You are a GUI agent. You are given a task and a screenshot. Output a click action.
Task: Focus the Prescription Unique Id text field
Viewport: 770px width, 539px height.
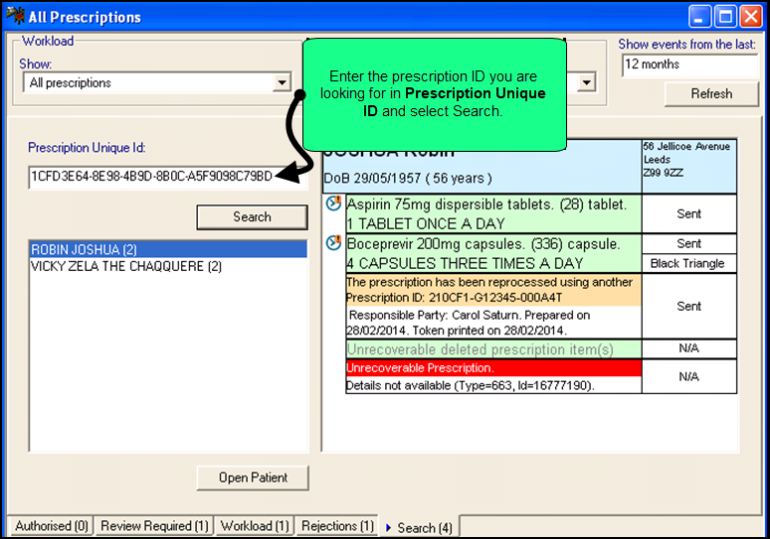pos(150,176)
